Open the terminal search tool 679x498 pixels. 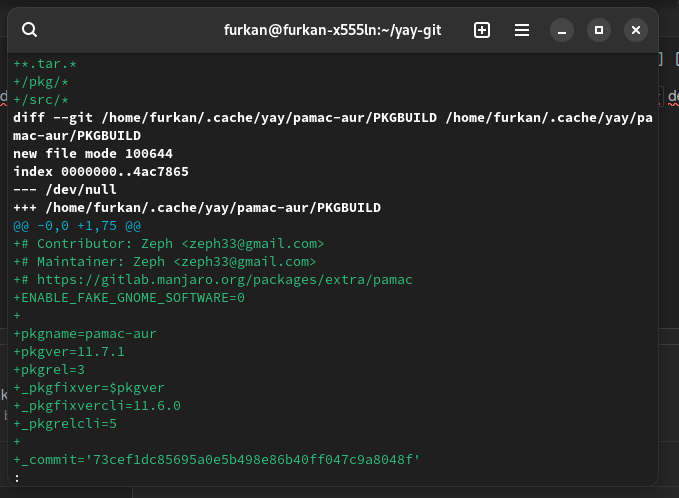(x=30, y=30)
